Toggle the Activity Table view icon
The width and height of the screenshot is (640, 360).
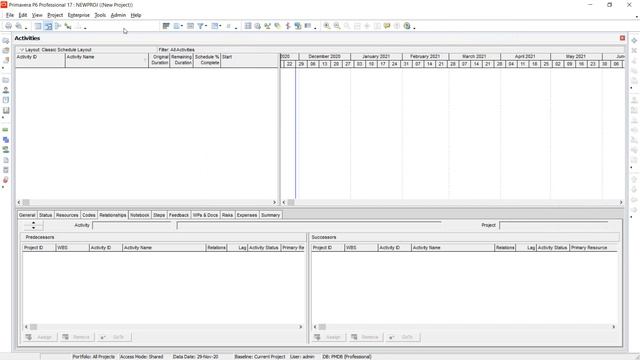point(38,26)
